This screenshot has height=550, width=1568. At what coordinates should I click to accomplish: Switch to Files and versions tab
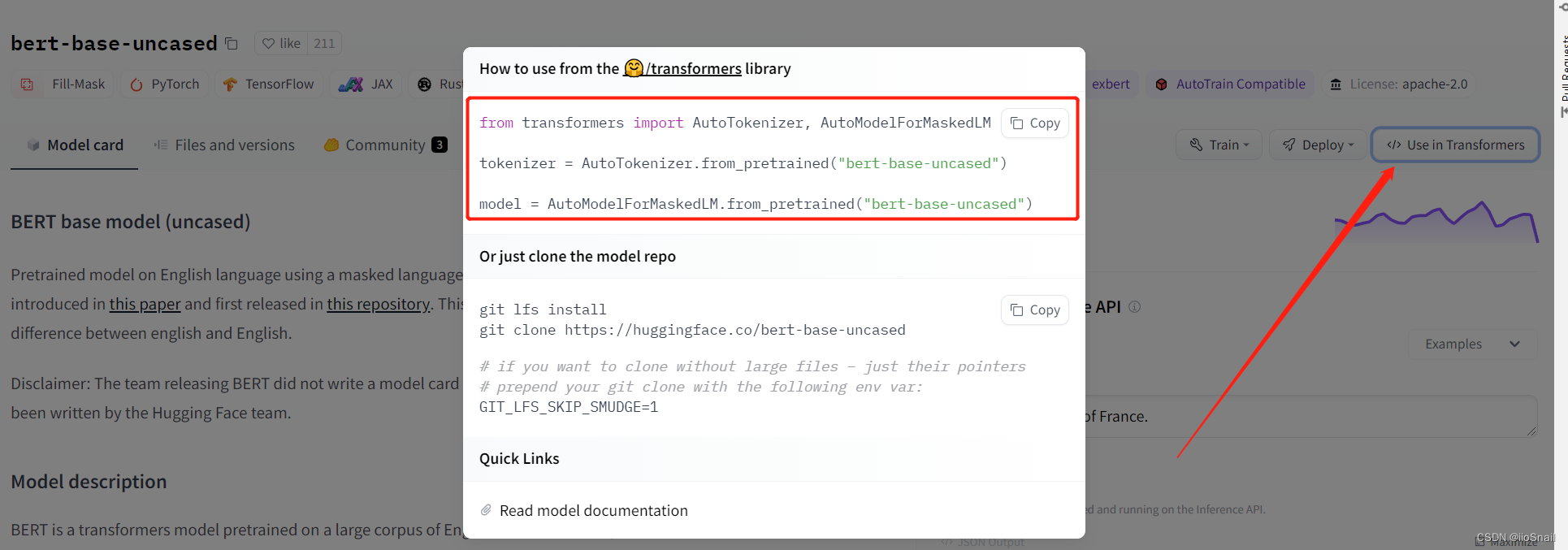coord(224,145)
